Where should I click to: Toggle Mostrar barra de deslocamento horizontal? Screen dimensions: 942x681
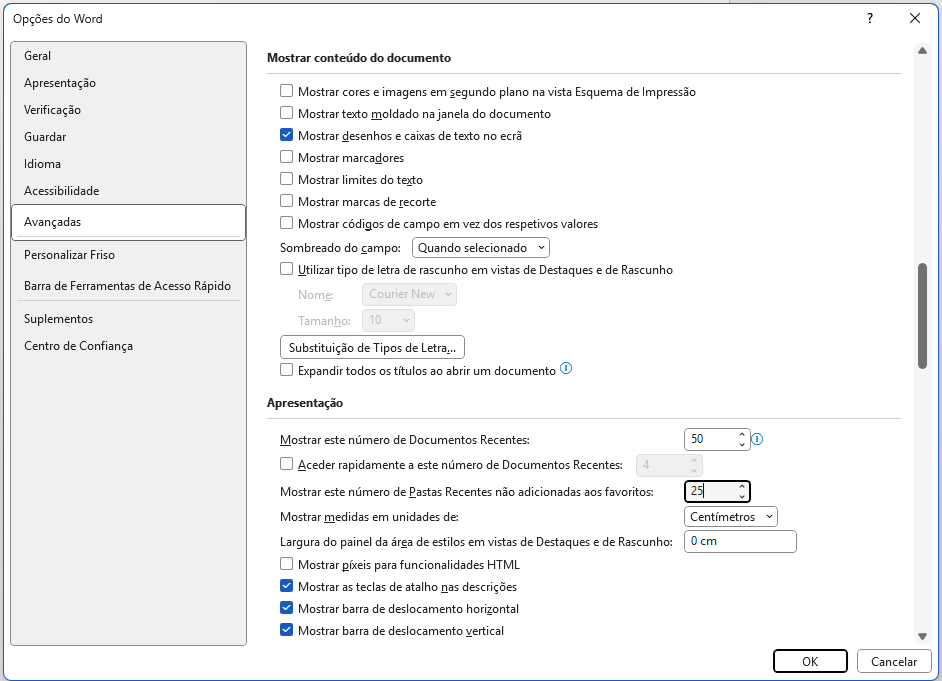[x=287, y=608]
